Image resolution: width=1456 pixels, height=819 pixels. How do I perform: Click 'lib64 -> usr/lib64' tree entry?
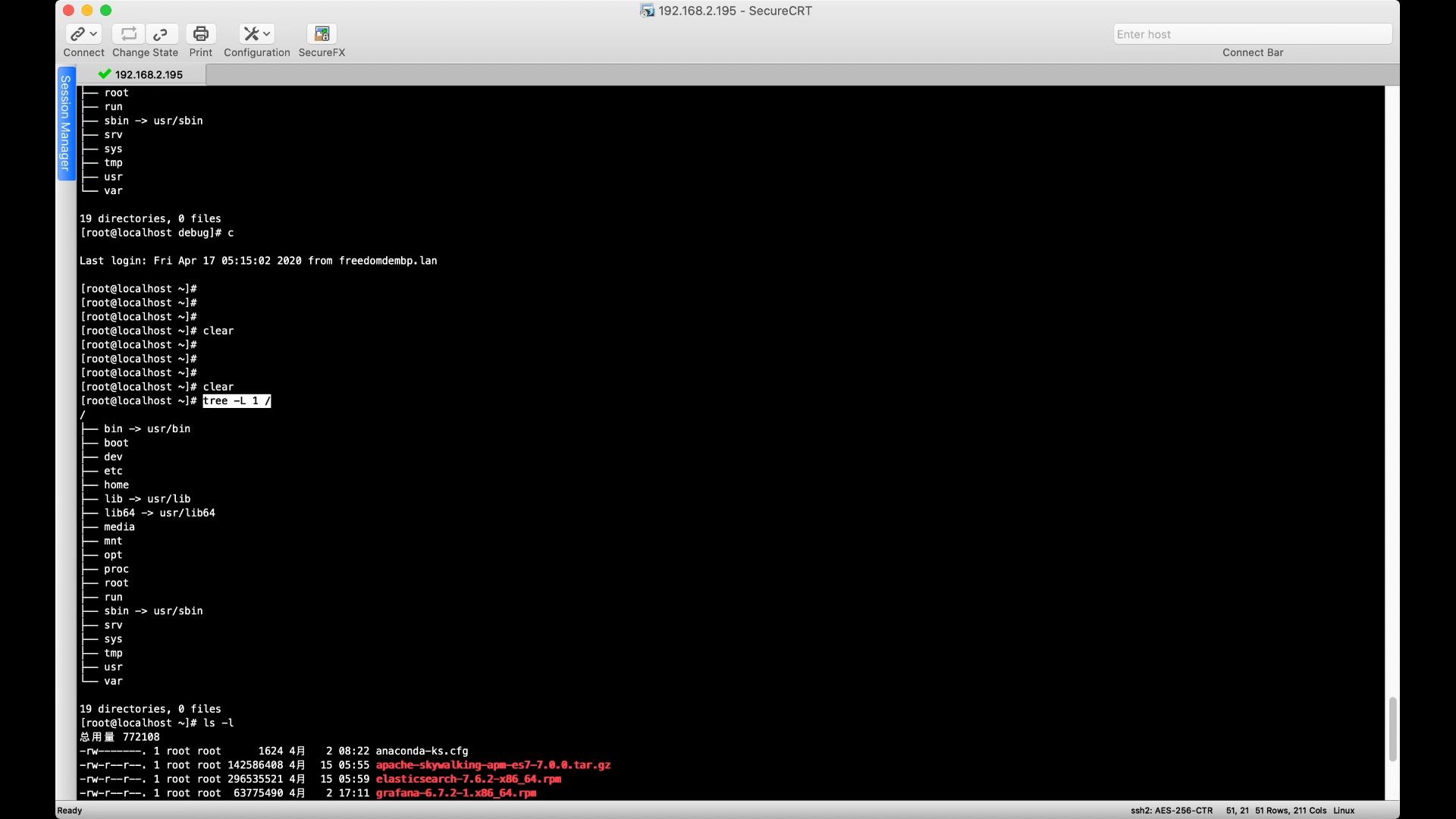pos(159,513)
